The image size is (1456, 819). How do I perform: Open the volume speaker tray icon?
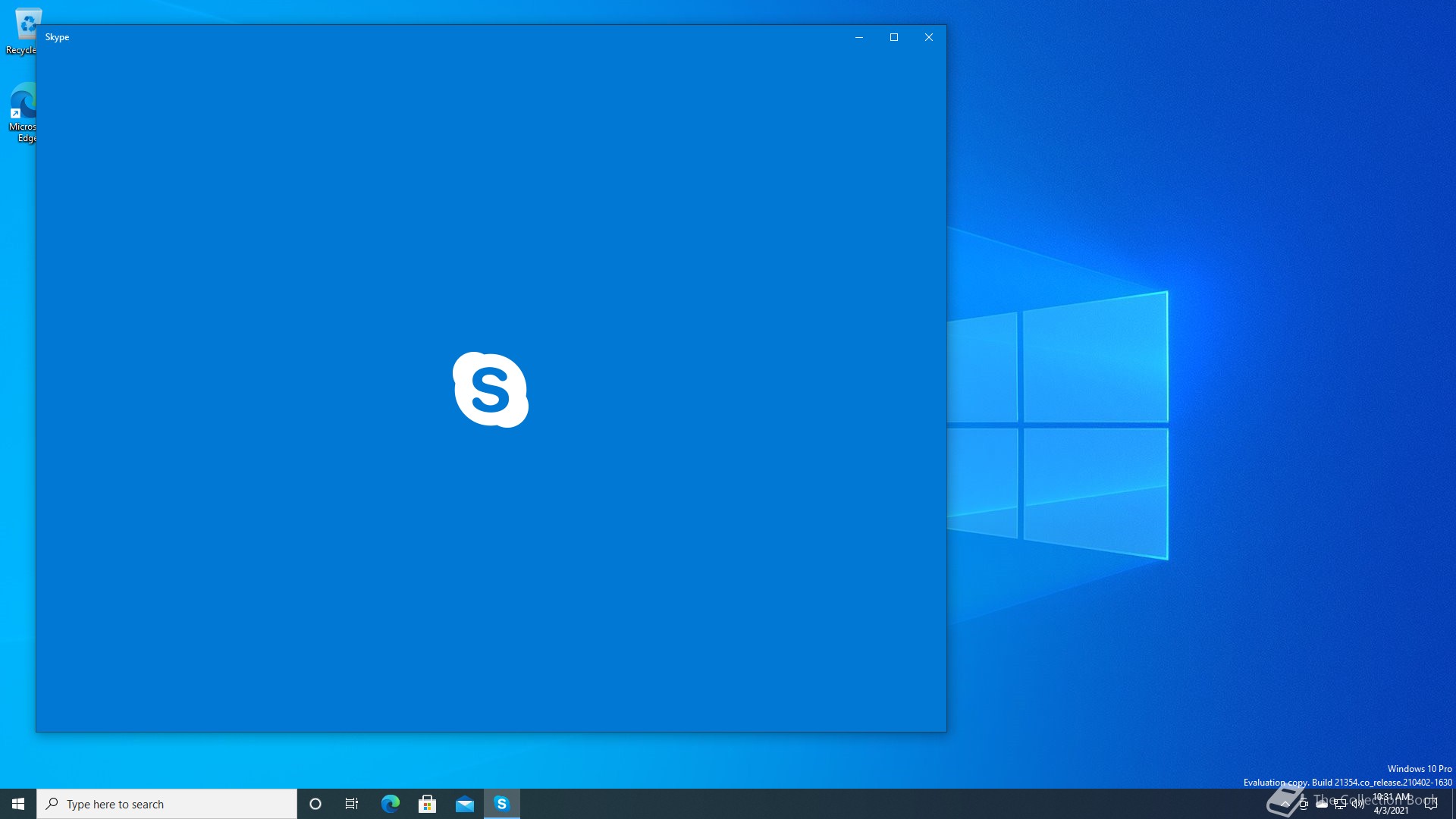(x=1358, y=804)
